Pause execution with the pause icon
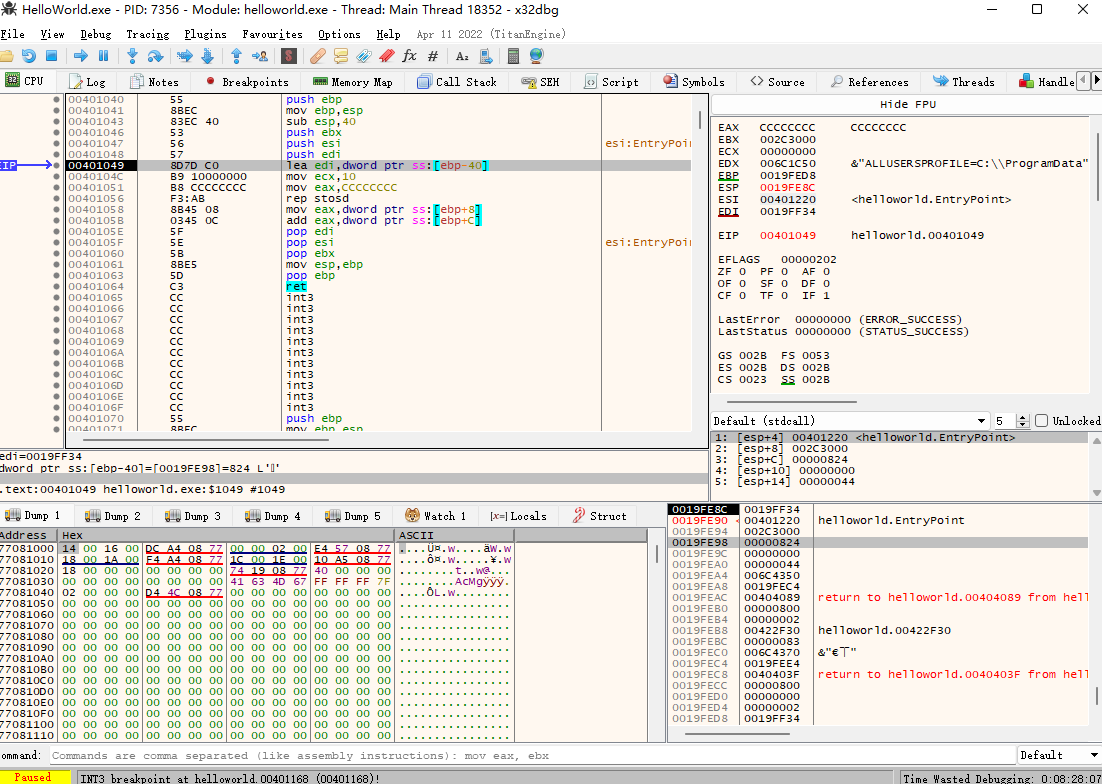 [103, 56]
